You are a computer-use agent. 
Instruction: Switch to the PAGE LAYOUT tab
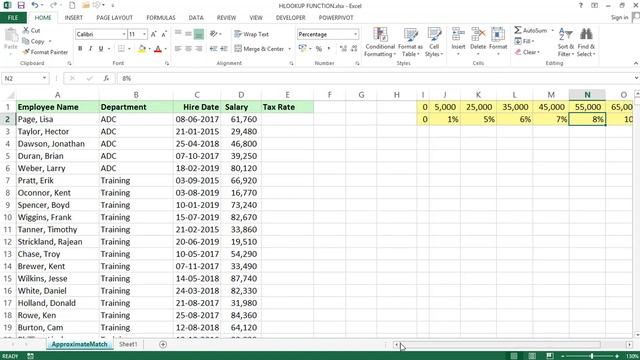[x=114, y=18]
